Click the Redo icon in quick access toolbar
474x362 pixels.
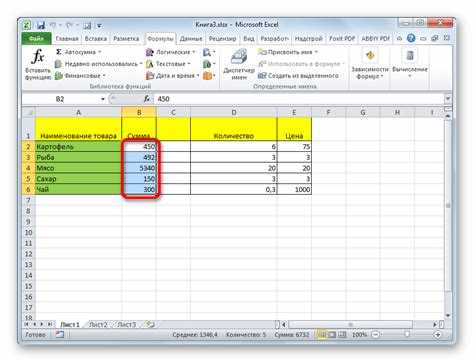click(70, 25)
